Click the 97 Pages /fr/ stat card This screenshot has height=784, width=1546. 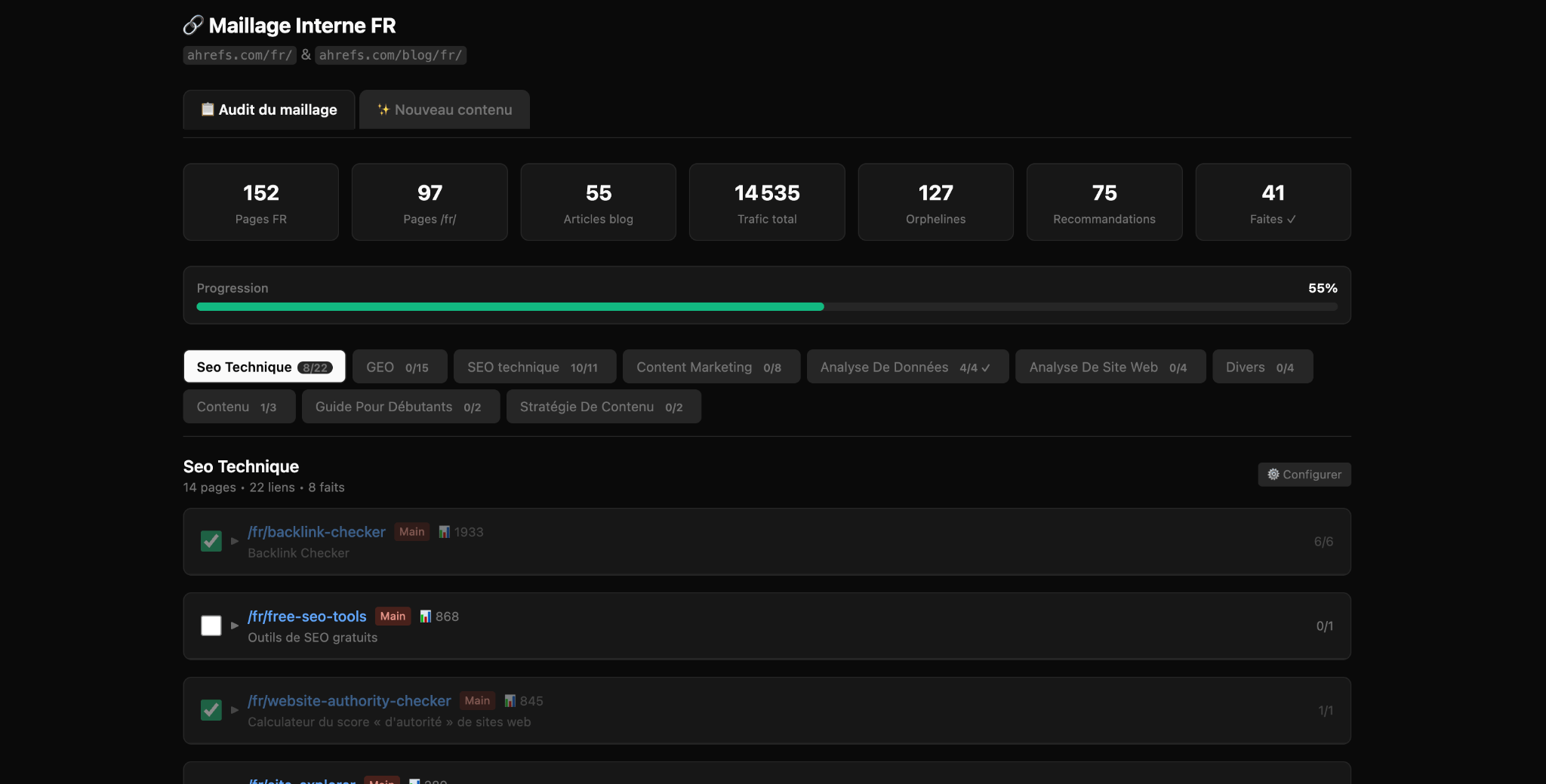click(430, 202)
